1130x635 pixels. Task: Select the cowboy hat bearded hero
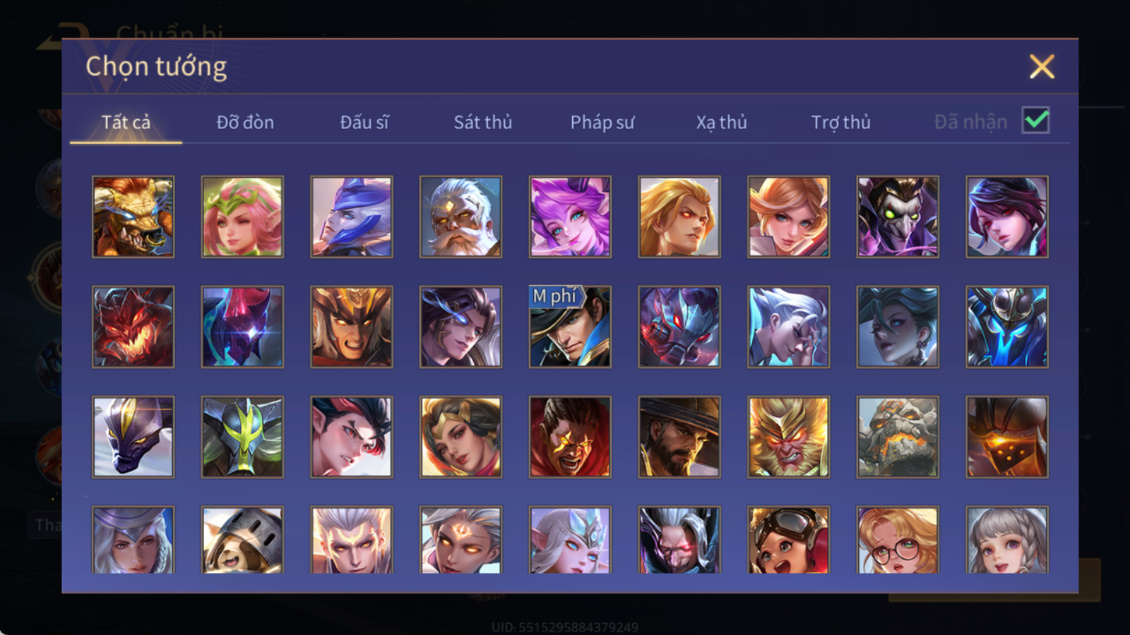679,437
